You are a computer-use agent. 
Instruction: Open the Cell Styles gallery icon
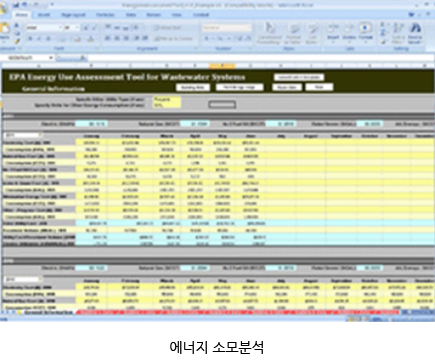[311, 33]
